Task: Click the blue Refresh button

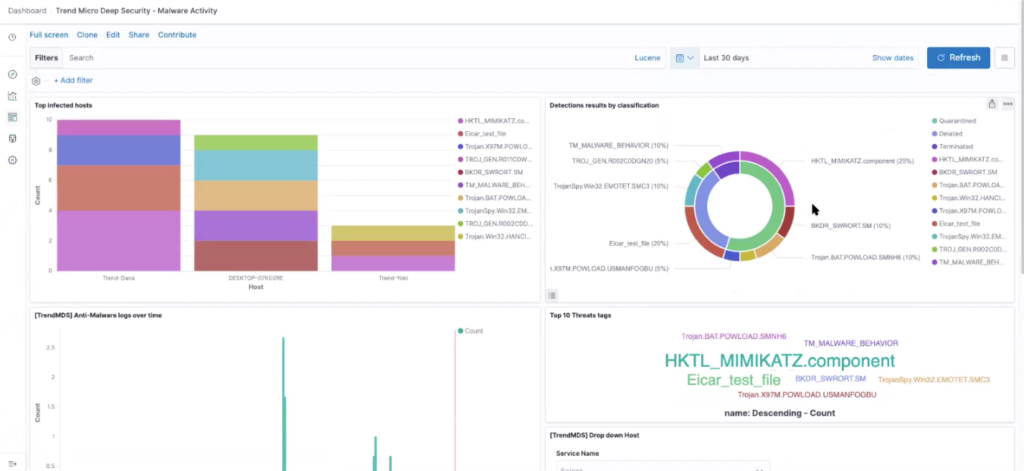Action: click(957, 58)
